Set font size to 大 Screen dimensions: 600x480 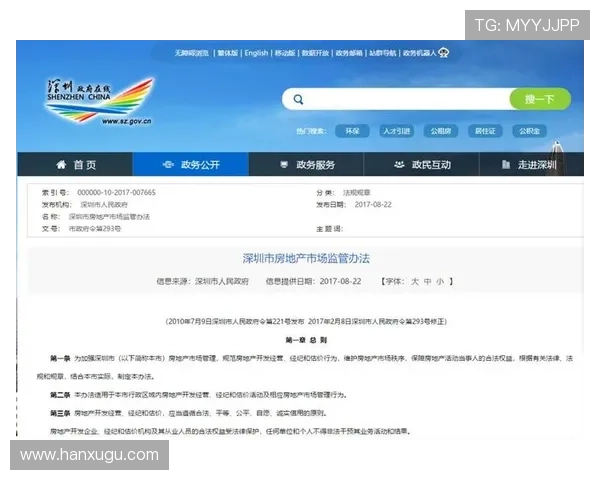pyautogui.click(x=415, y=282)
